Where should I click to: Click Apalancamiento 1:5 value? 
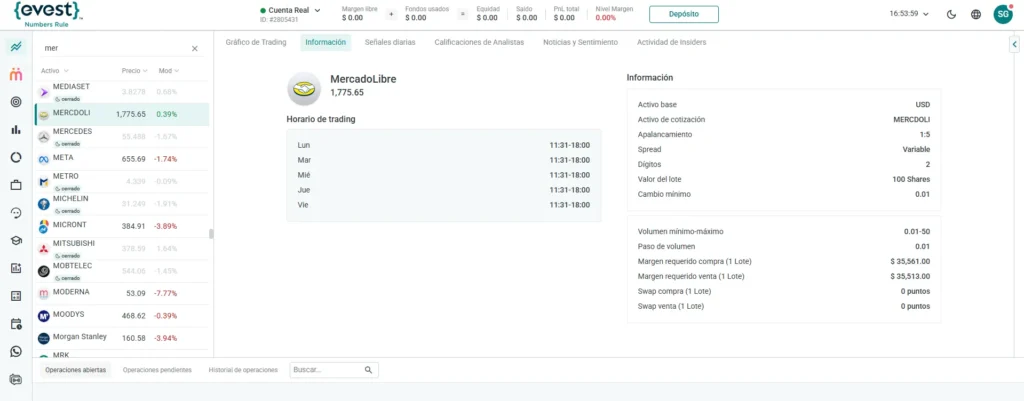click(x=925, y=135)
